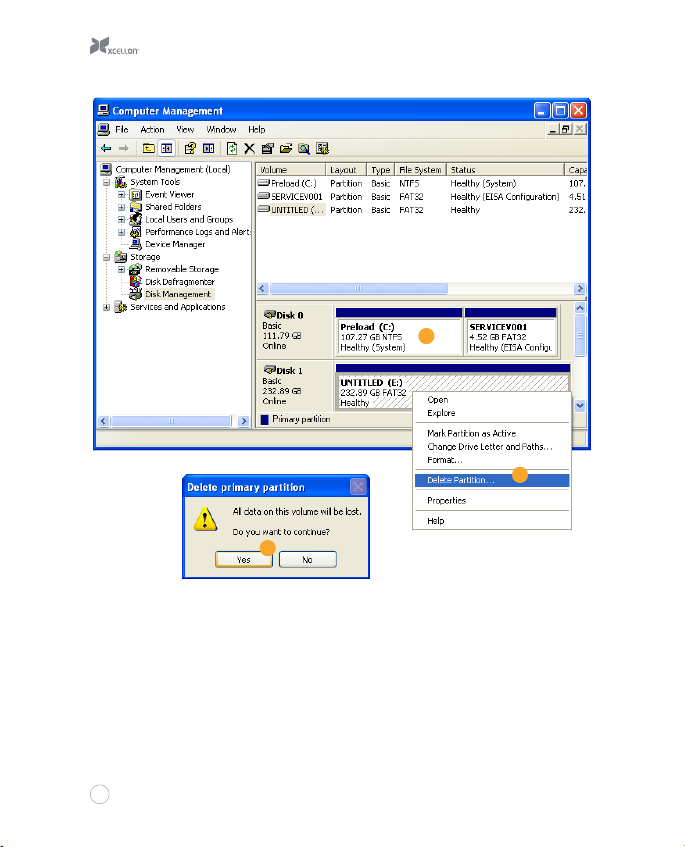Select the Preload (C:) partition block

(398, 337)
